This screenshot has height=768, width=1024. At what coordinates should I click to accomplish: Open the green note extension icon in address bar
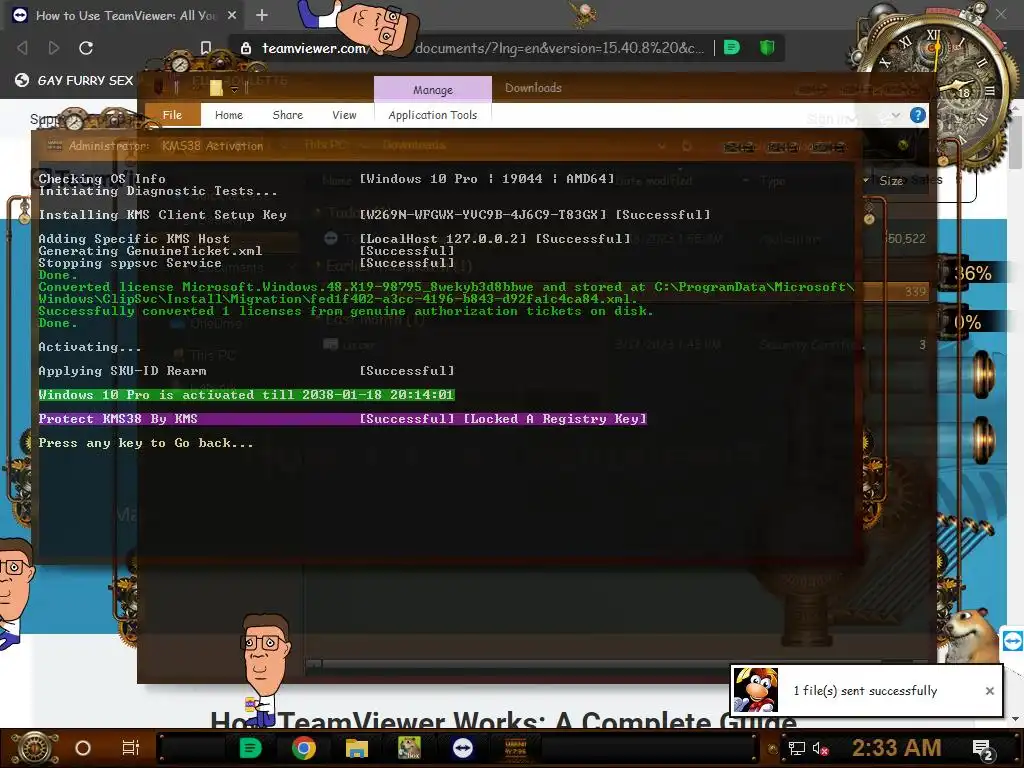click(x=732, y=47)
